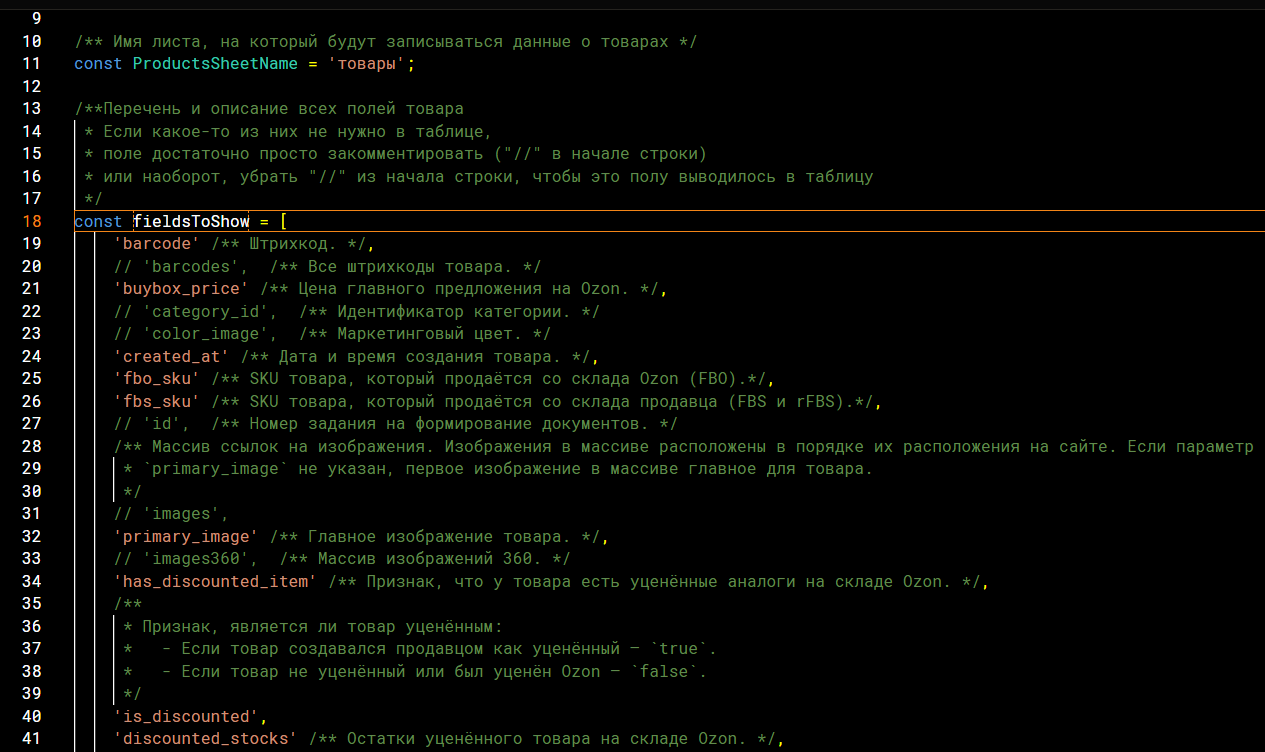
Task: Click the comment 'Идентификатор категории.'
Action: [453, 311]
